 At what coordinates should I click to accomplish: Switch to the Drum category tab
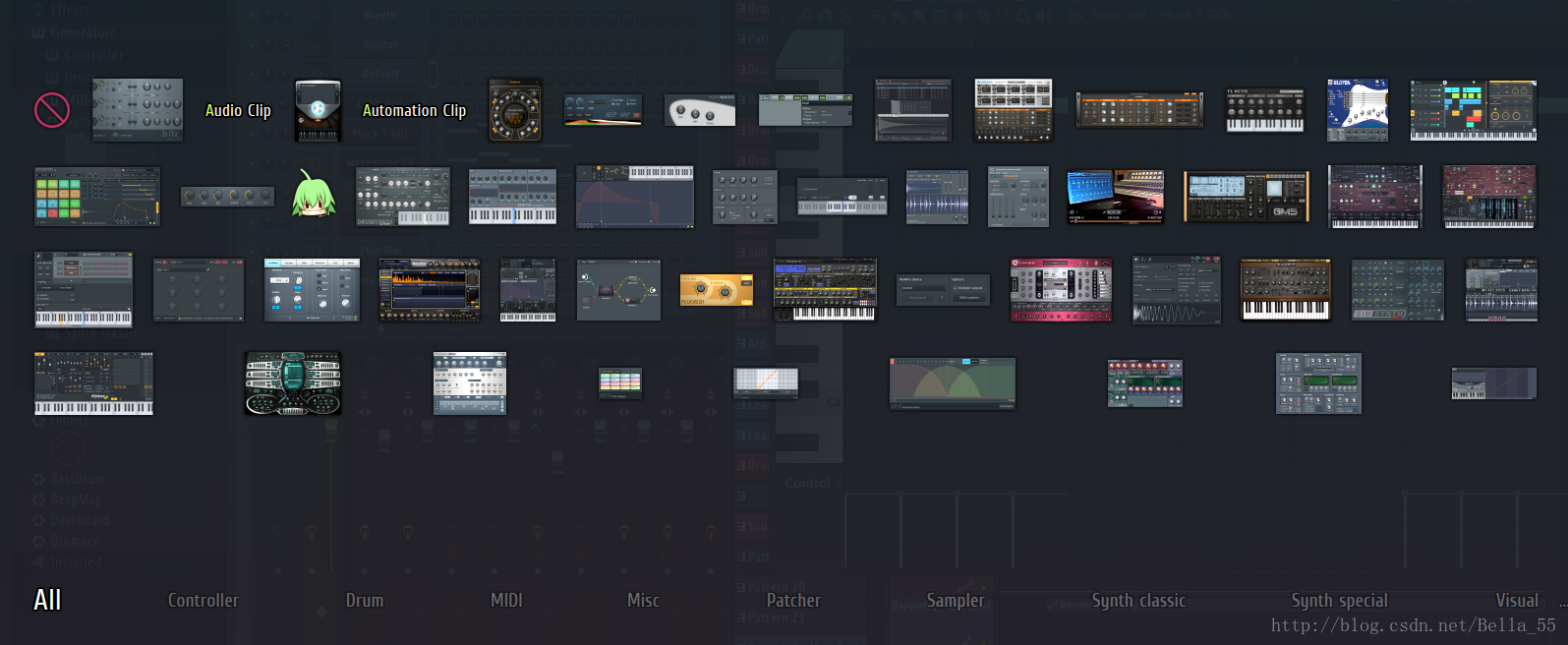pyautogui.click(x=365, y=600)
